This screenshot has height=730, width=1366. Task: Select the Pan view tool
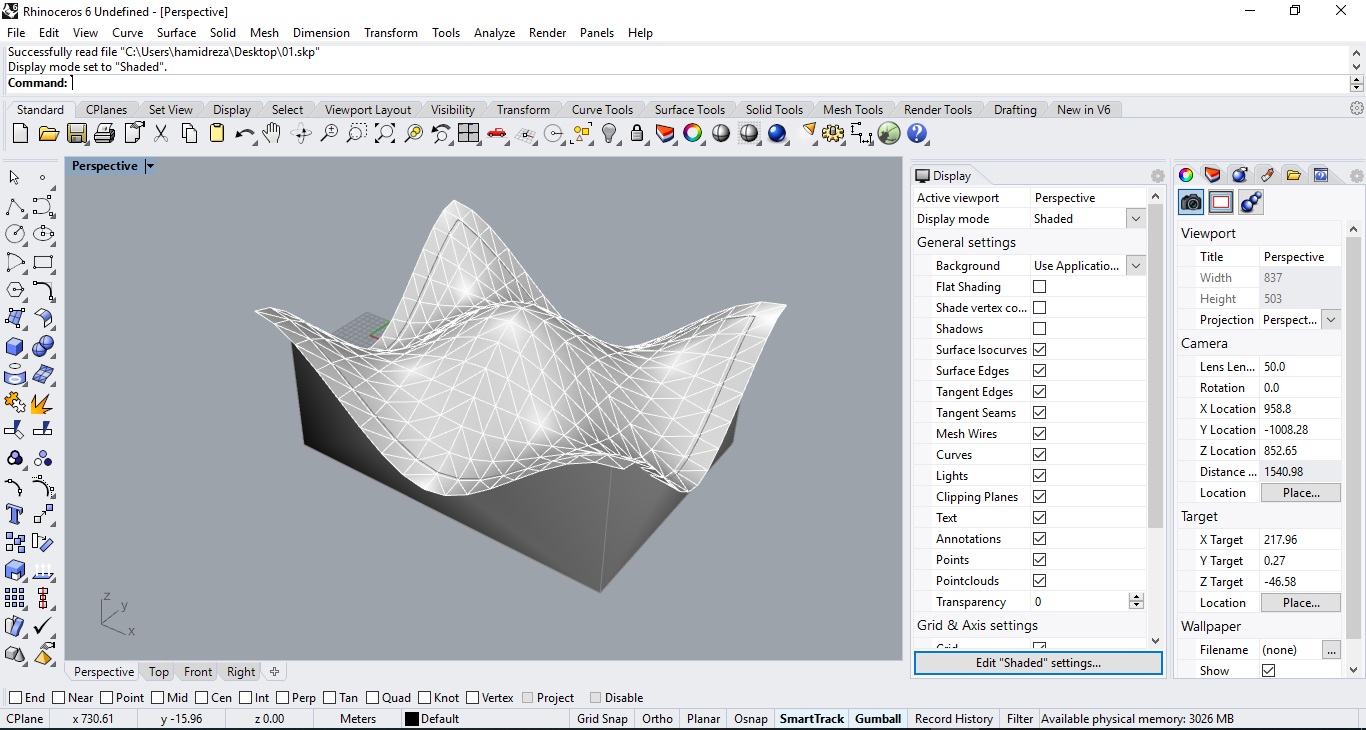(272, 134)
